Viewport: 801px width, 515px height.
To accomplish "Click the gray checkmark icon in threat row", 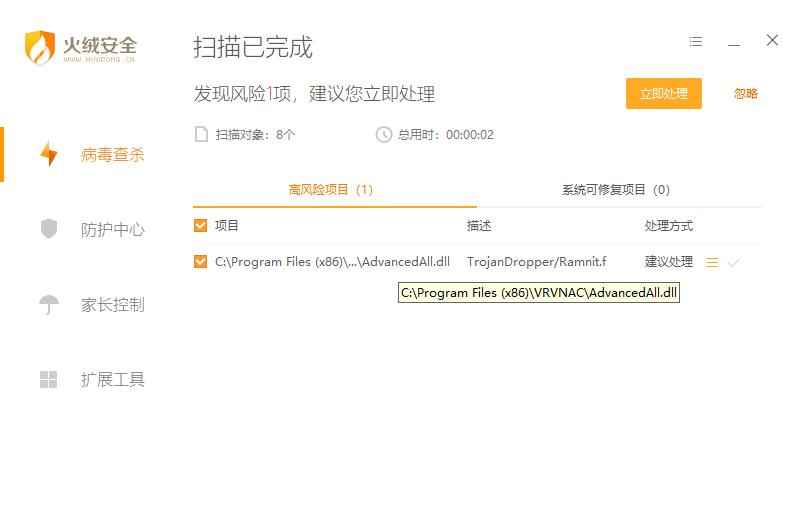I will (x=733, y=262).
